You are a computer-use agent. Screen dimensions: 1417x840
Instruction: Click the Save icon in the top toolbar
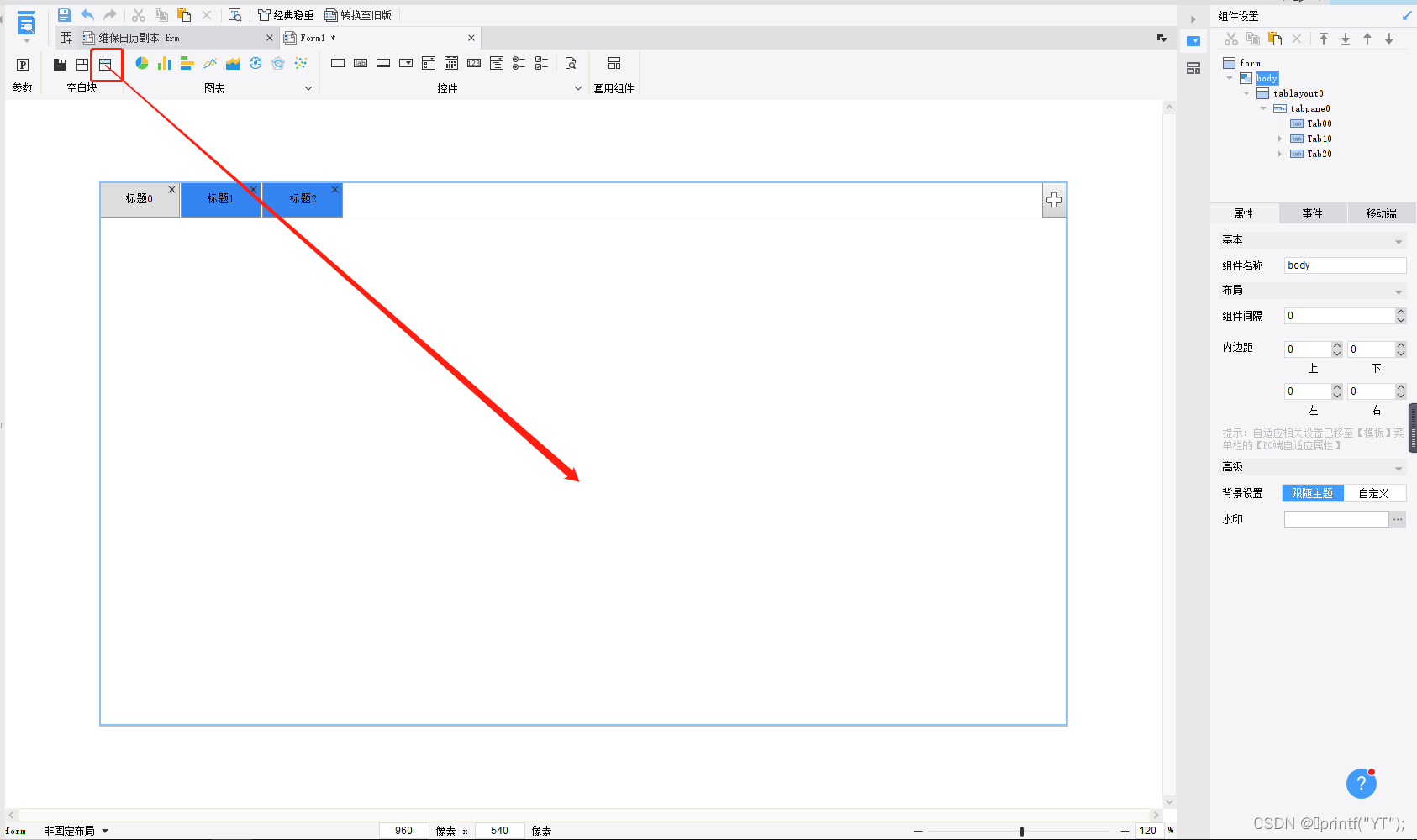click(64, 15)
